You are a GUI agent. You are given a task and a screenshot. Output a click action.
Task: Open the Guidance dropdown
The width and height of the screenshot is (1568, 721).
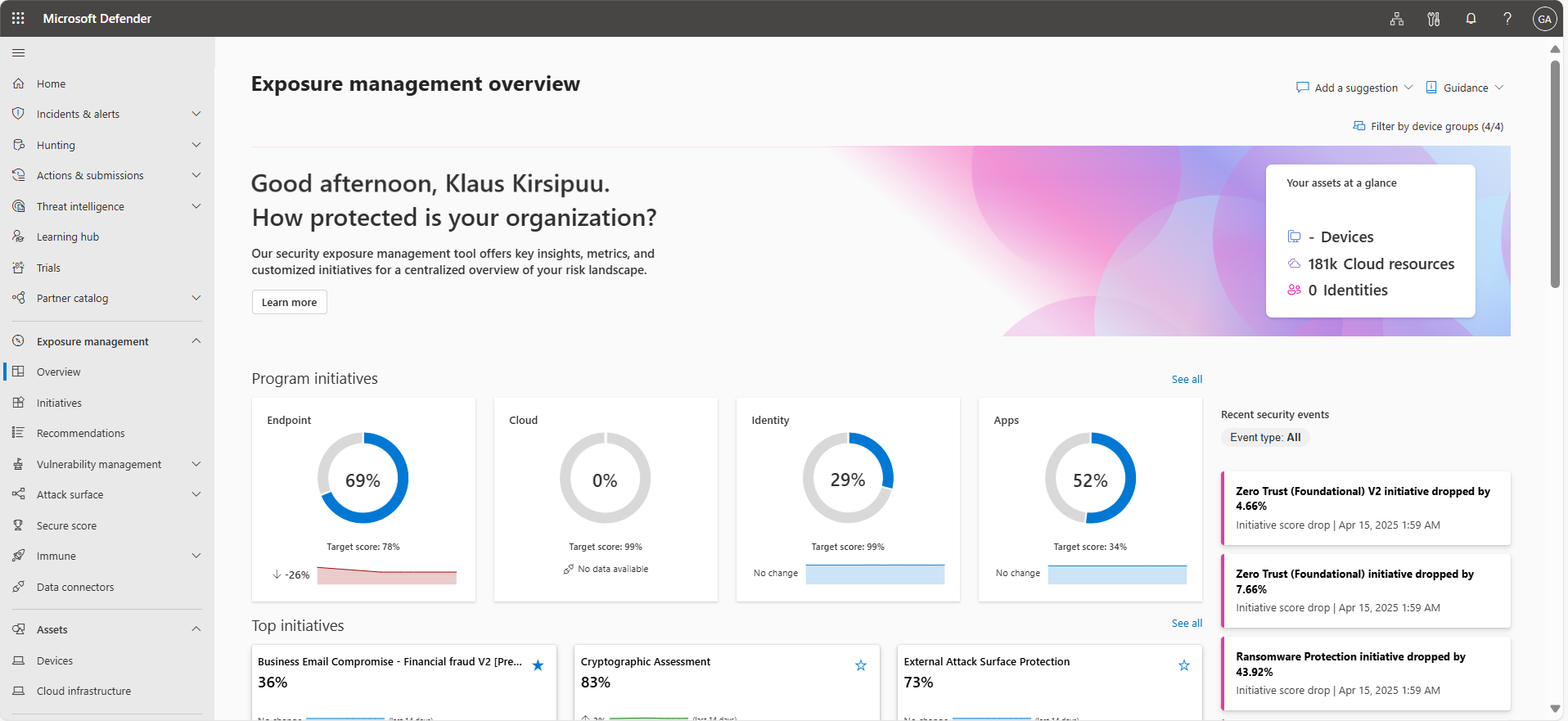pyautogui.click(x=1465, y=88)
